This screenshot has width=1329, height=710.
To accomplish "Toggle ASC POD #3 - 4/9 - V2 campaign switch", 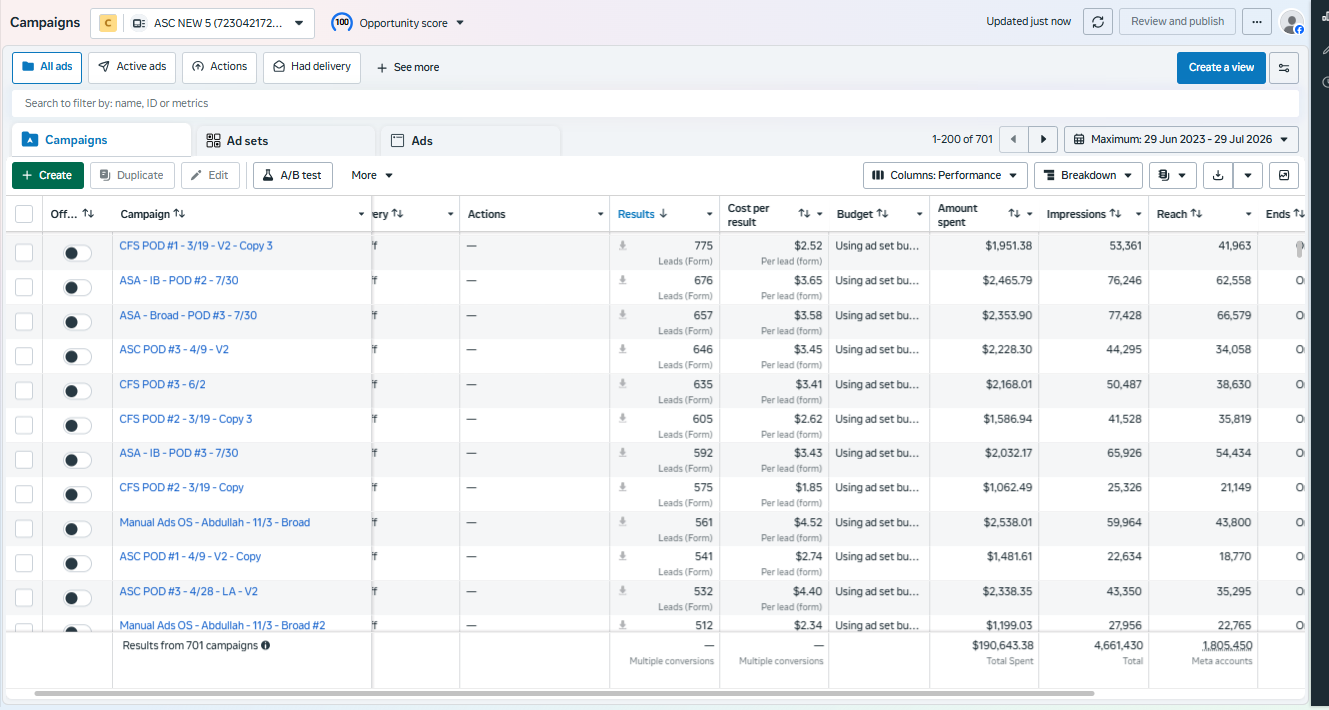I will (x=77, y=357).
